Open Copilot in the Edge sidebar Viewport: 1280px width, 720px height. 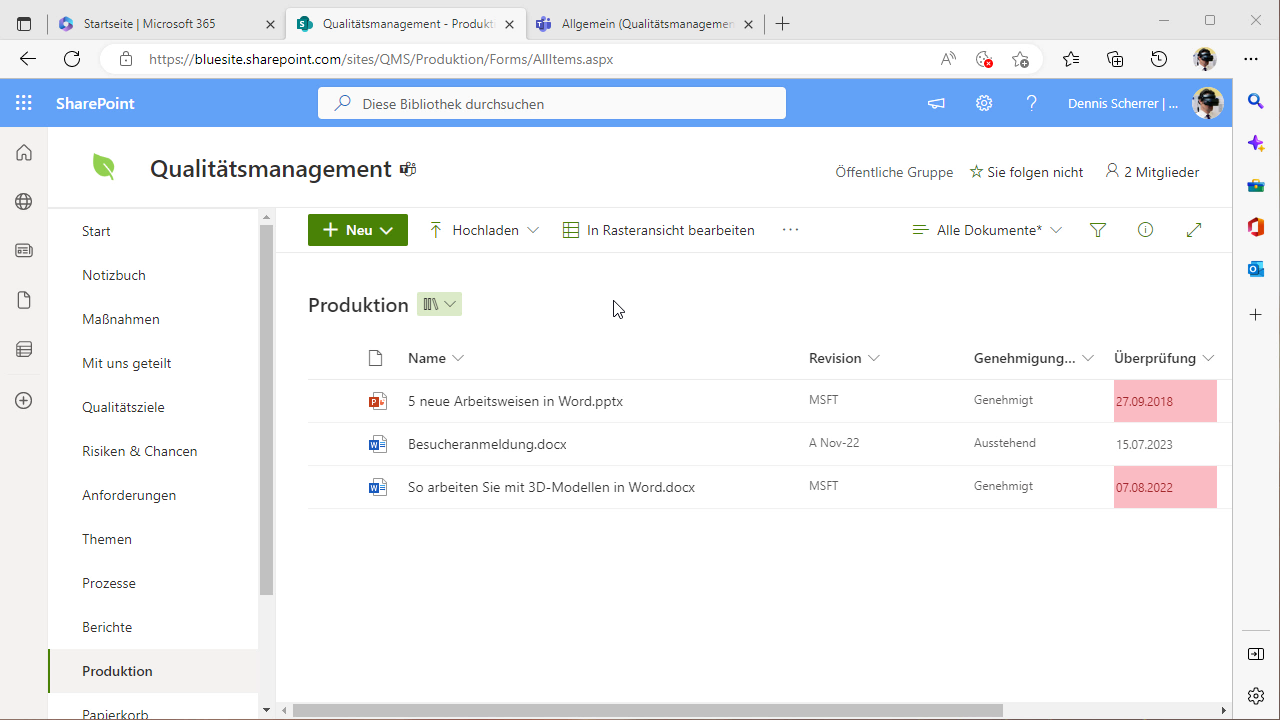(x=1255, y=143)
